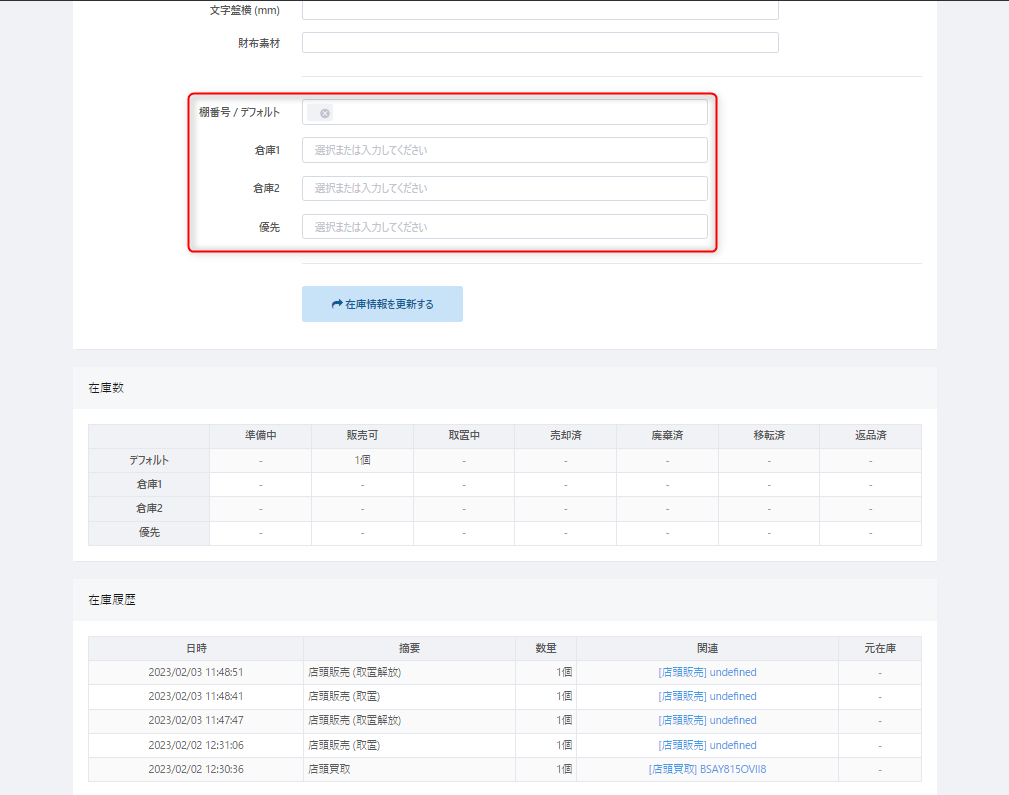Open 店頭販売 link dated 2023/02/03 11:48:41
The height and width of the screenshot is (795, 1009).
(707, 696)
